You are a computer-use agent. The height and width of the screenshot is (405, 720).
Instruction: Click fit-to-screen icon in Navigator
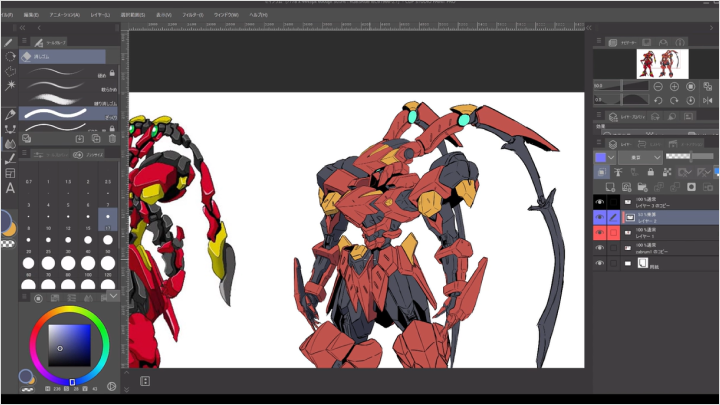point(691,87)
